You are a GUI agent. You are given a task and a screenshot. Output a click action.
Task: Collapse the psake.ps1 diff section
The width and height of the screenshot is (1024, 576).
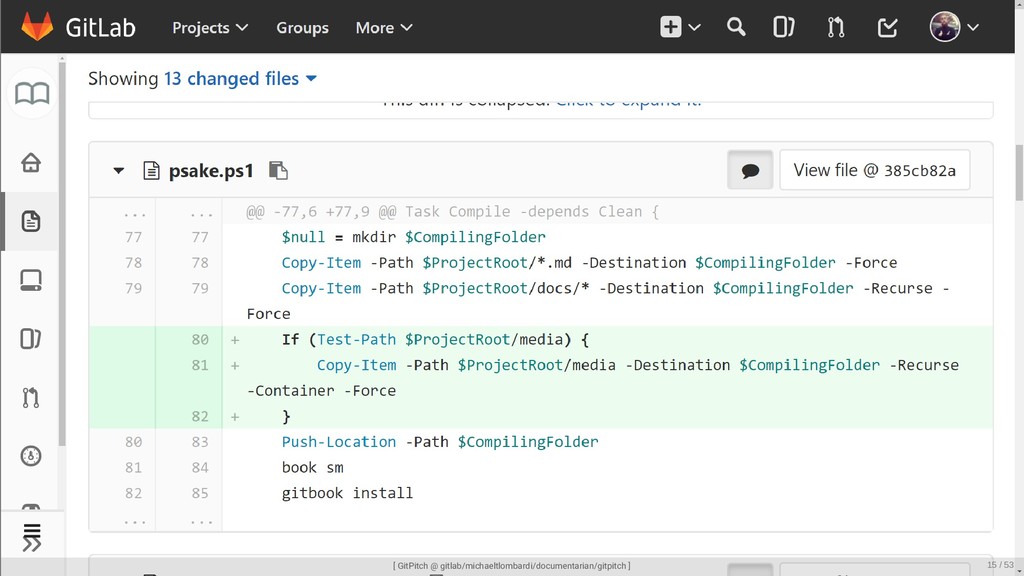tap(119, 171)
